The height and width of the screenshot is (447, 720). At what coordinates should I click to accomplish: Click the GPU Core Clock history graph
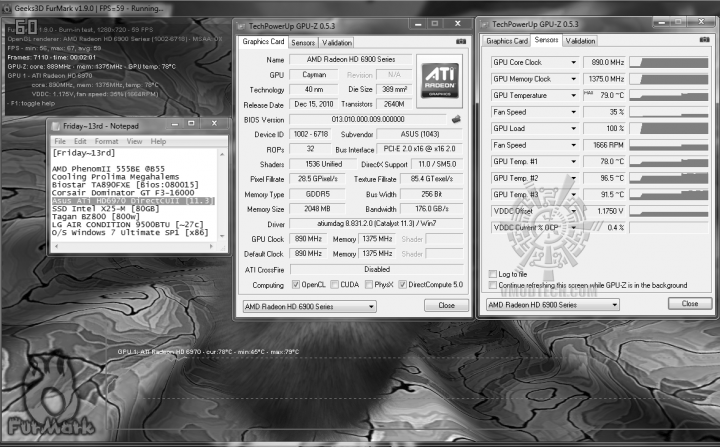tap(669, 62)
